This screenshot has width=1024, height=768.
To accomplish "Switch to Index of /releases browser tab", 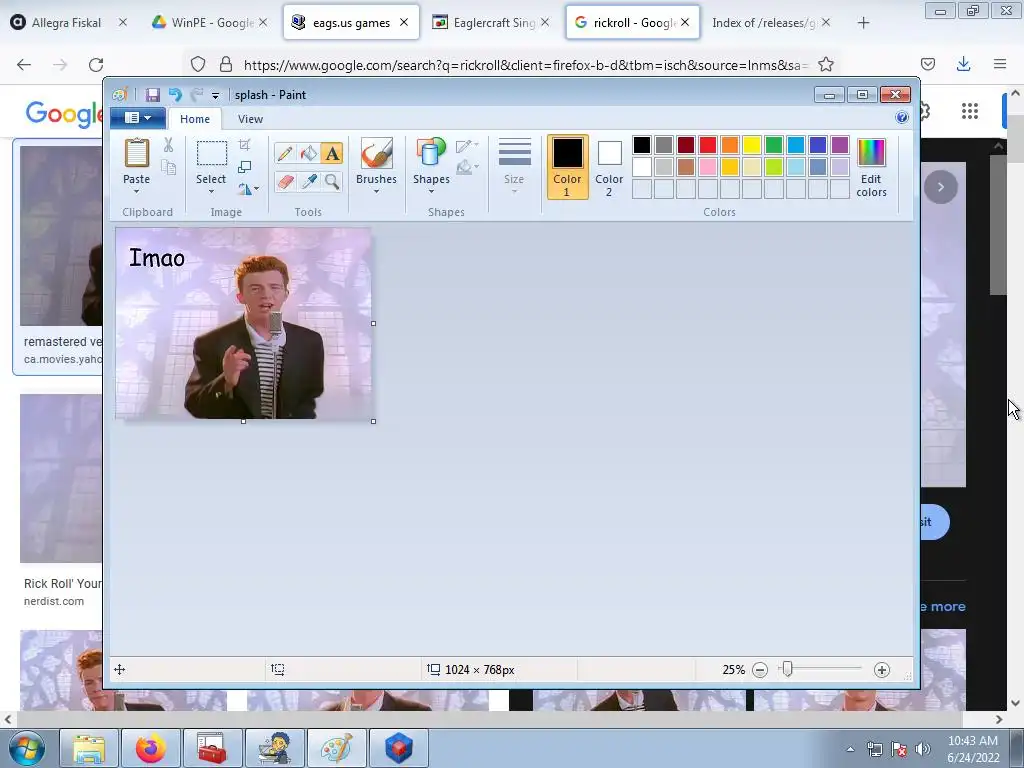I will tap(763, 23).
